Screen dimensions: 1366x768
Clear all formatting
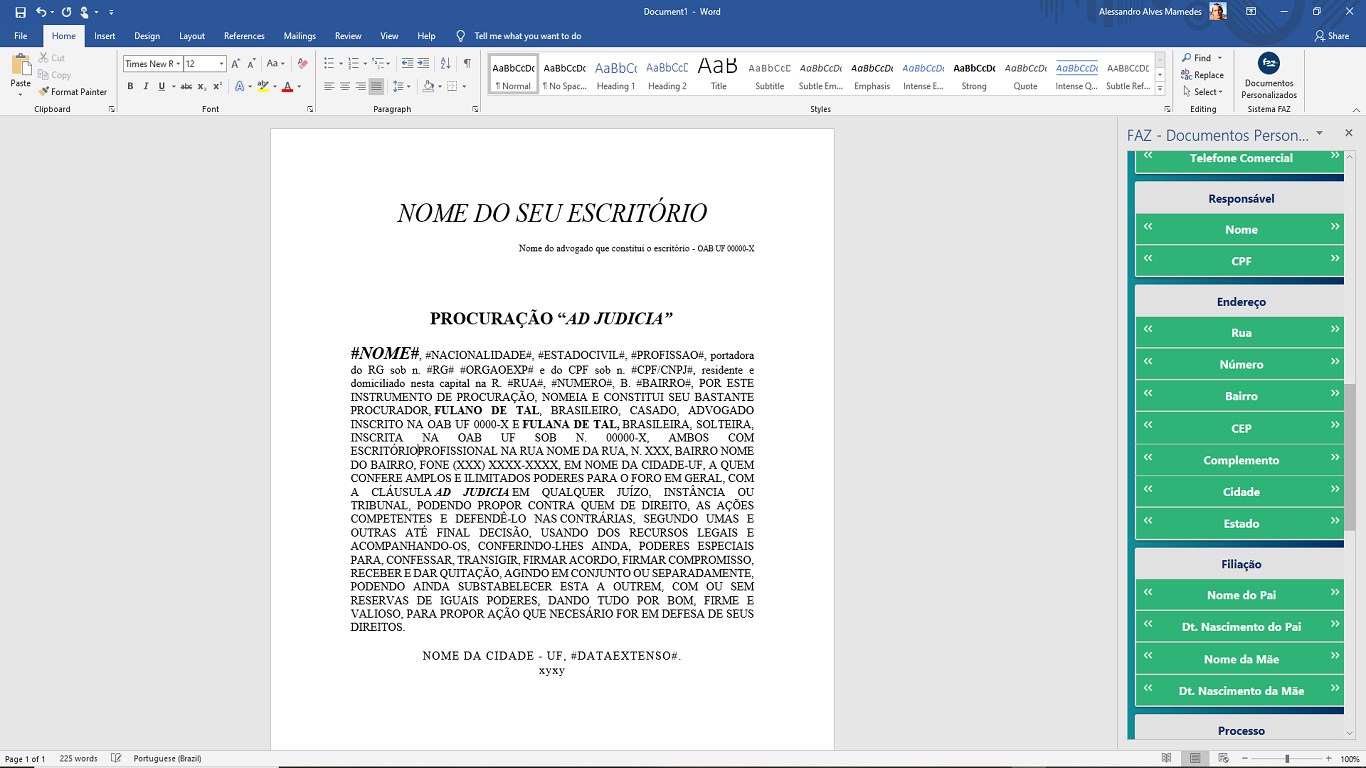click(x=302, y=64)
